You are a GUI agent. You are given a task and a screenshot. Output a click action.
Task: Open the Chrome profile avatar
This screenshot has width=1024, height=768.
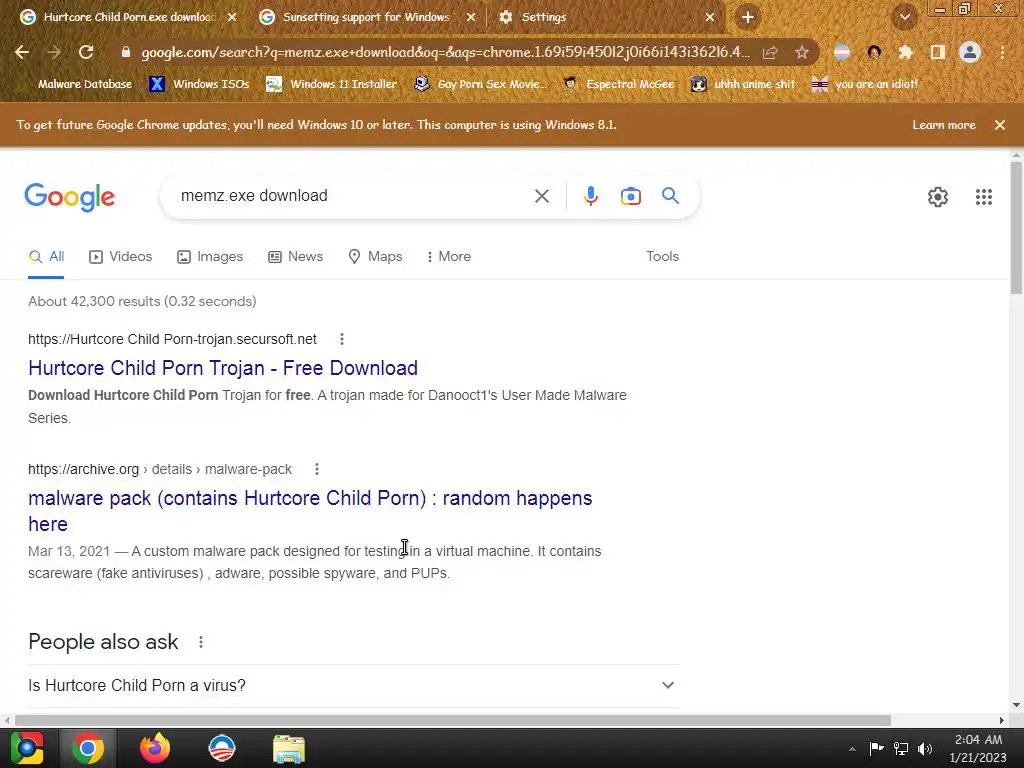coord(970,52)
